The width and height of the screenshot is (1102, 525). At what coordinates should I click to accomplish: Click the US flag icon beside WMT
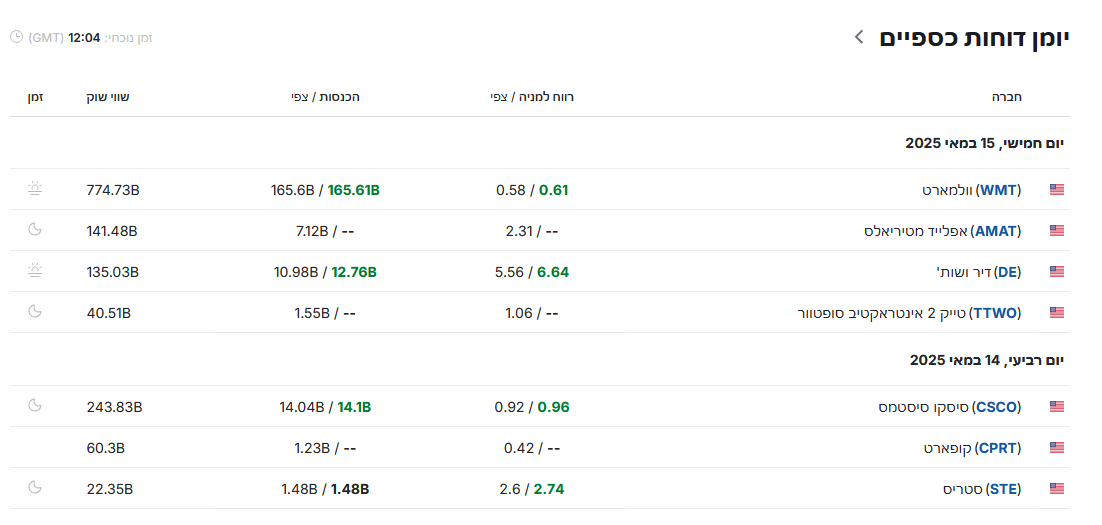click(1056, 190)
